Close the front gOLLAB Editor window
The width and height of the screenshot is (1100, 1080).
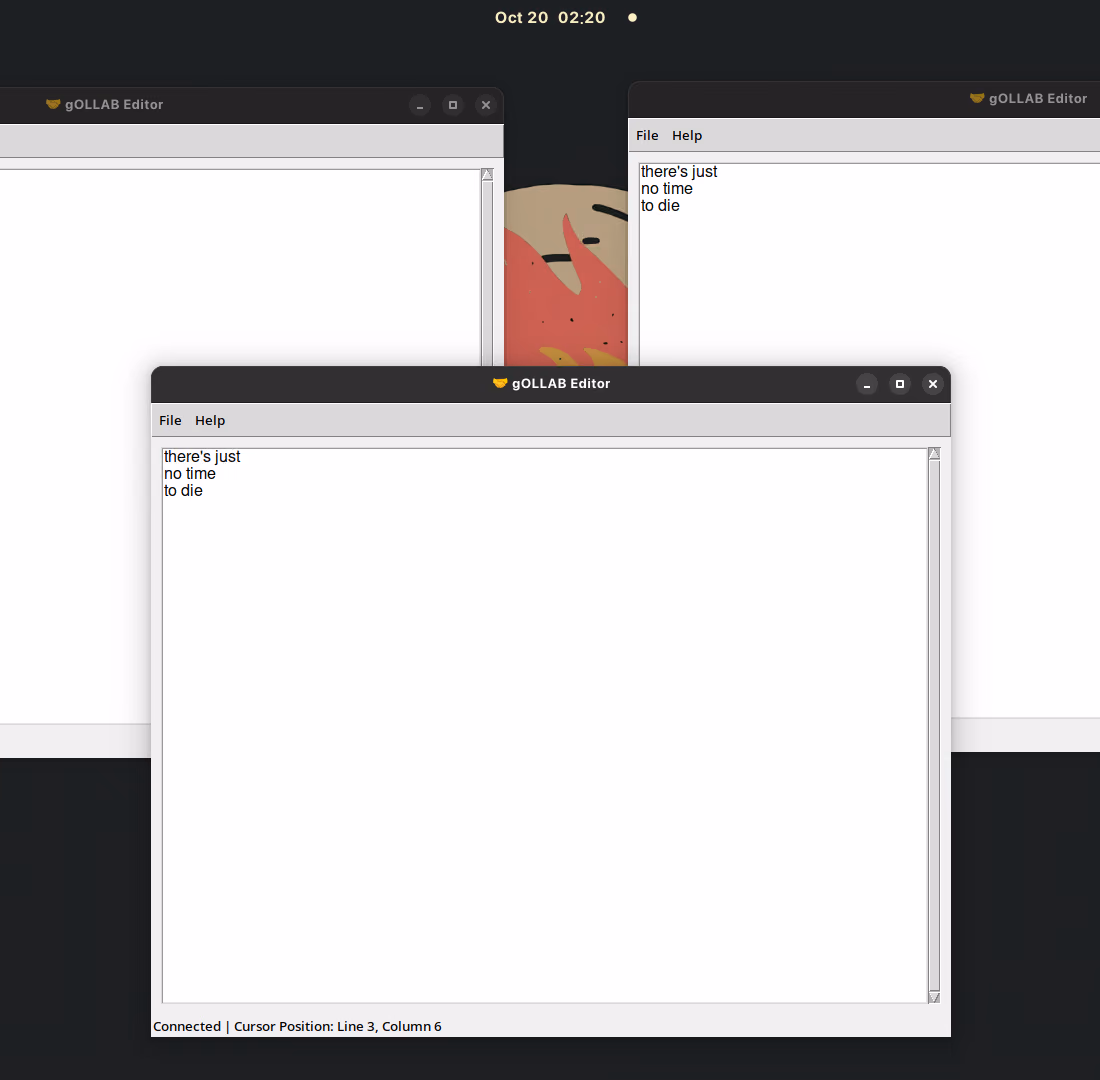[933, 384]
